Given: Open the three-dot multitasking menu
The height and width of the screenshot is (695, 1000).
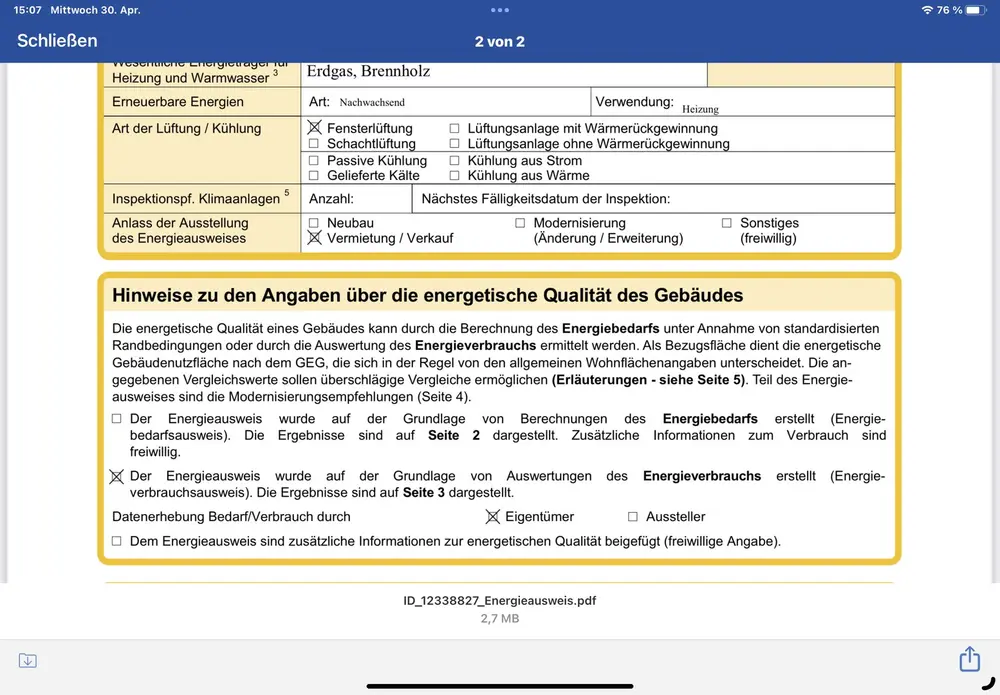Looking at the screenshot, I should tap(500, 10).
